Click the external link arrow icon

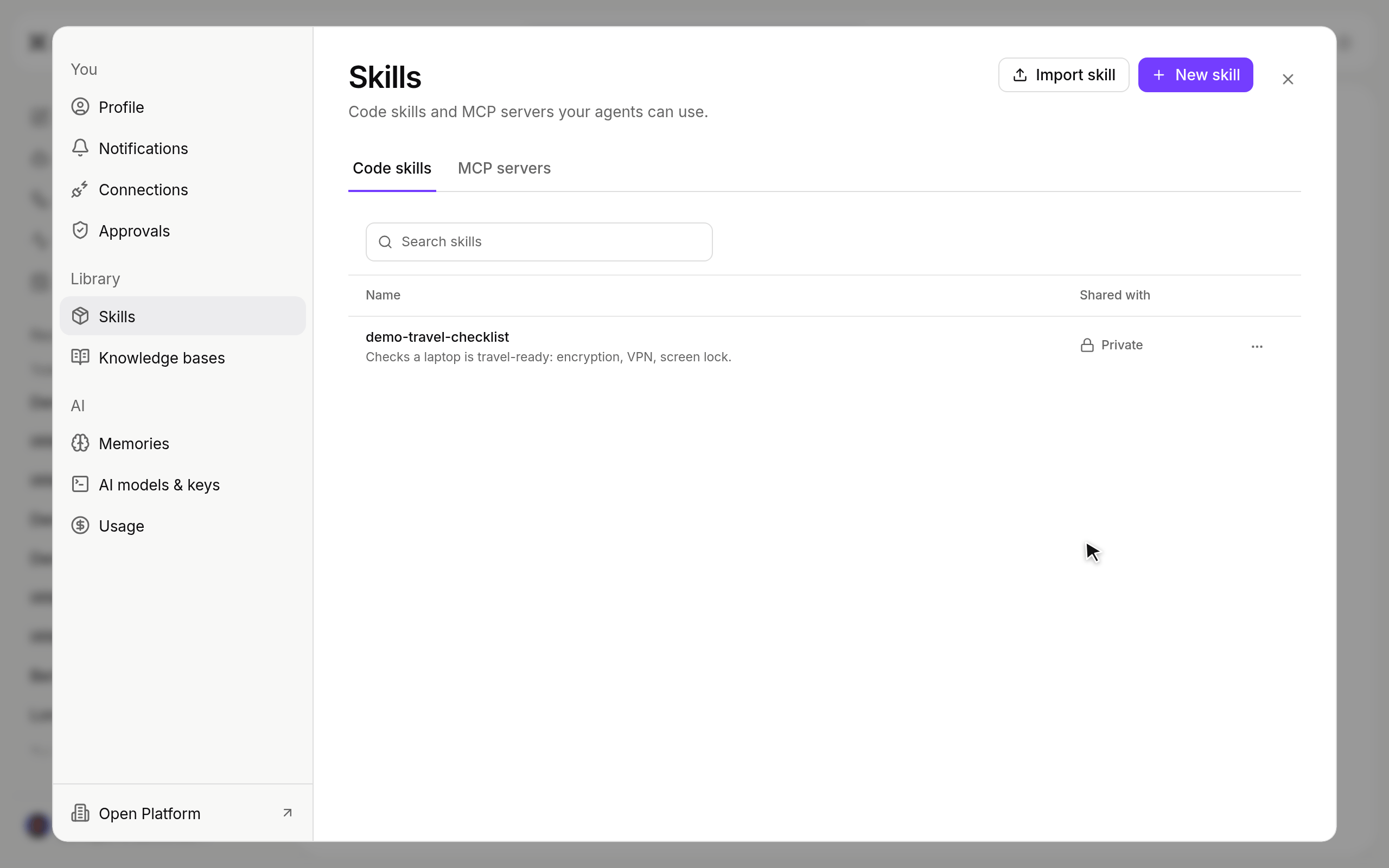click(288, 813)
